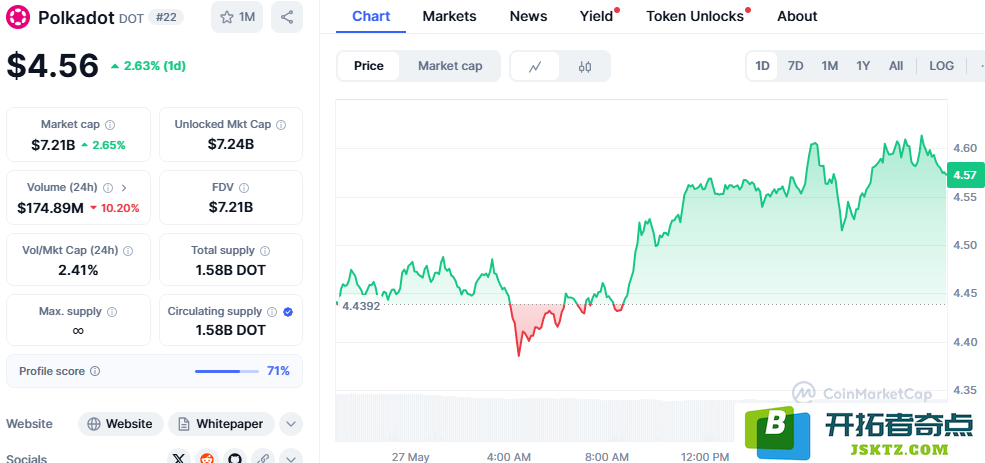
Task: Switch to the Markets tab
Action: tap(449, 16)
